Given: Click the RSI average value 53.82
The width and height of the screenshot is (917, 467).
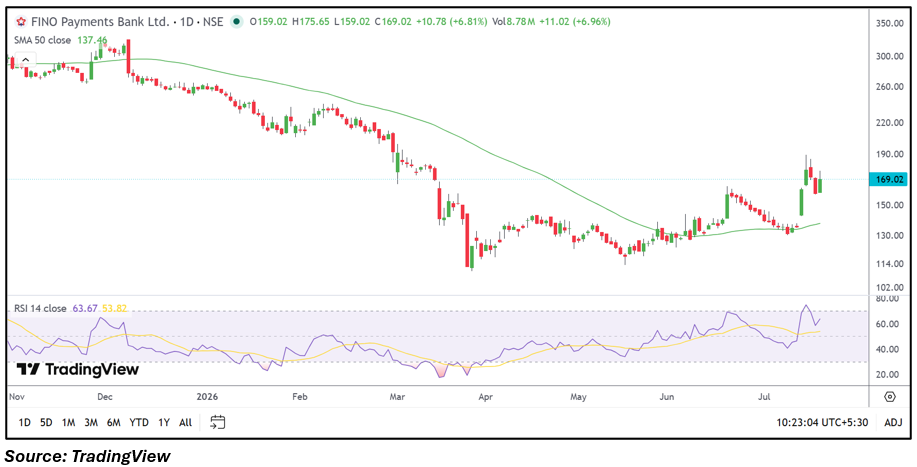Looking at the screenshot, I should click(114, 308).
